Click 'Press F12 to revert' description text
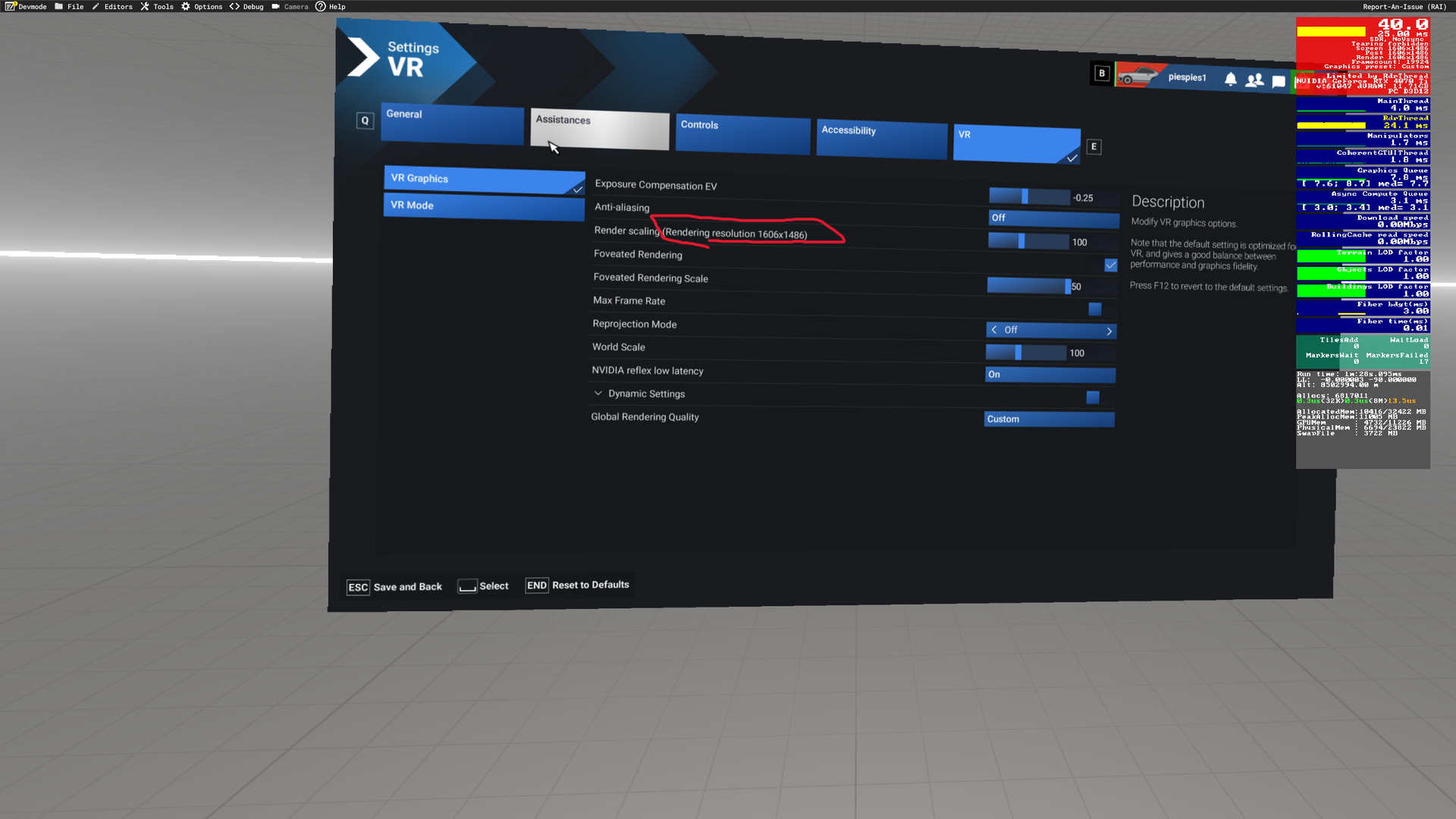 click(x=1209, y=287)
